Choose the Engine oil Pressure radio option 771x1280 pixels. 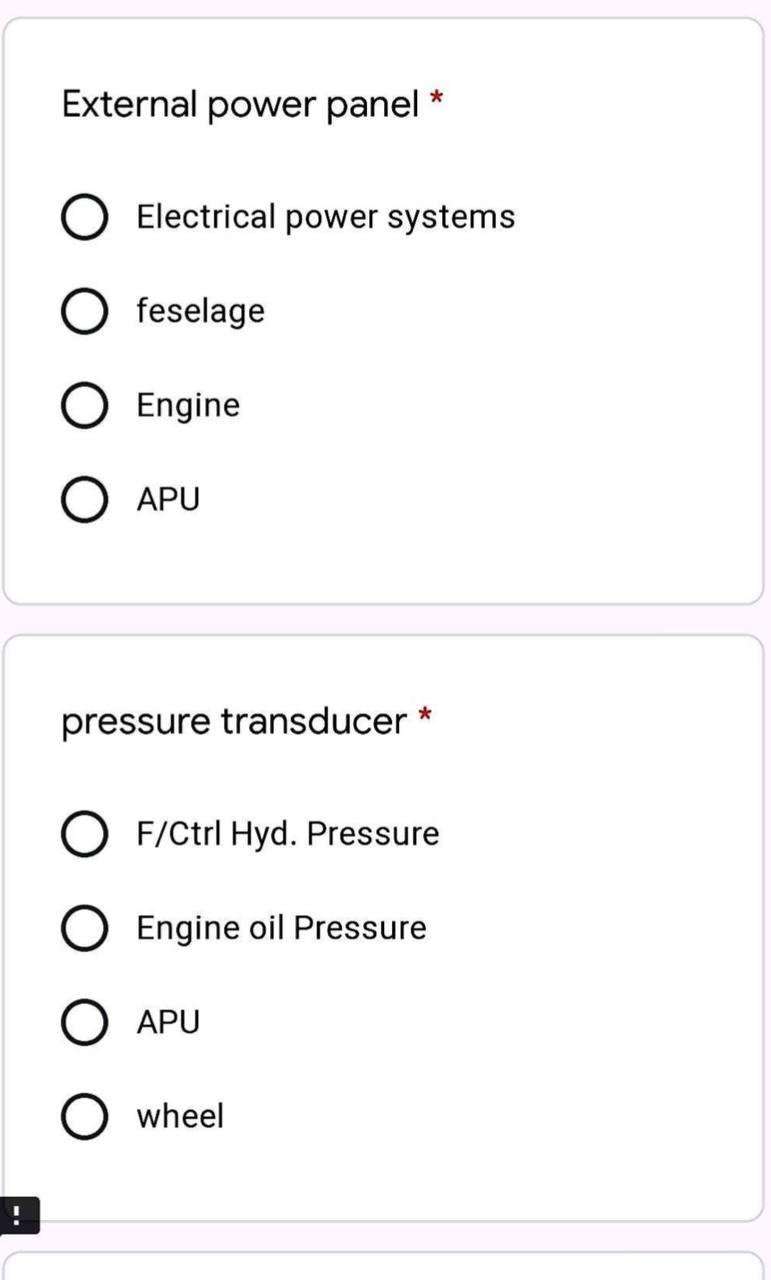[85, 929]
